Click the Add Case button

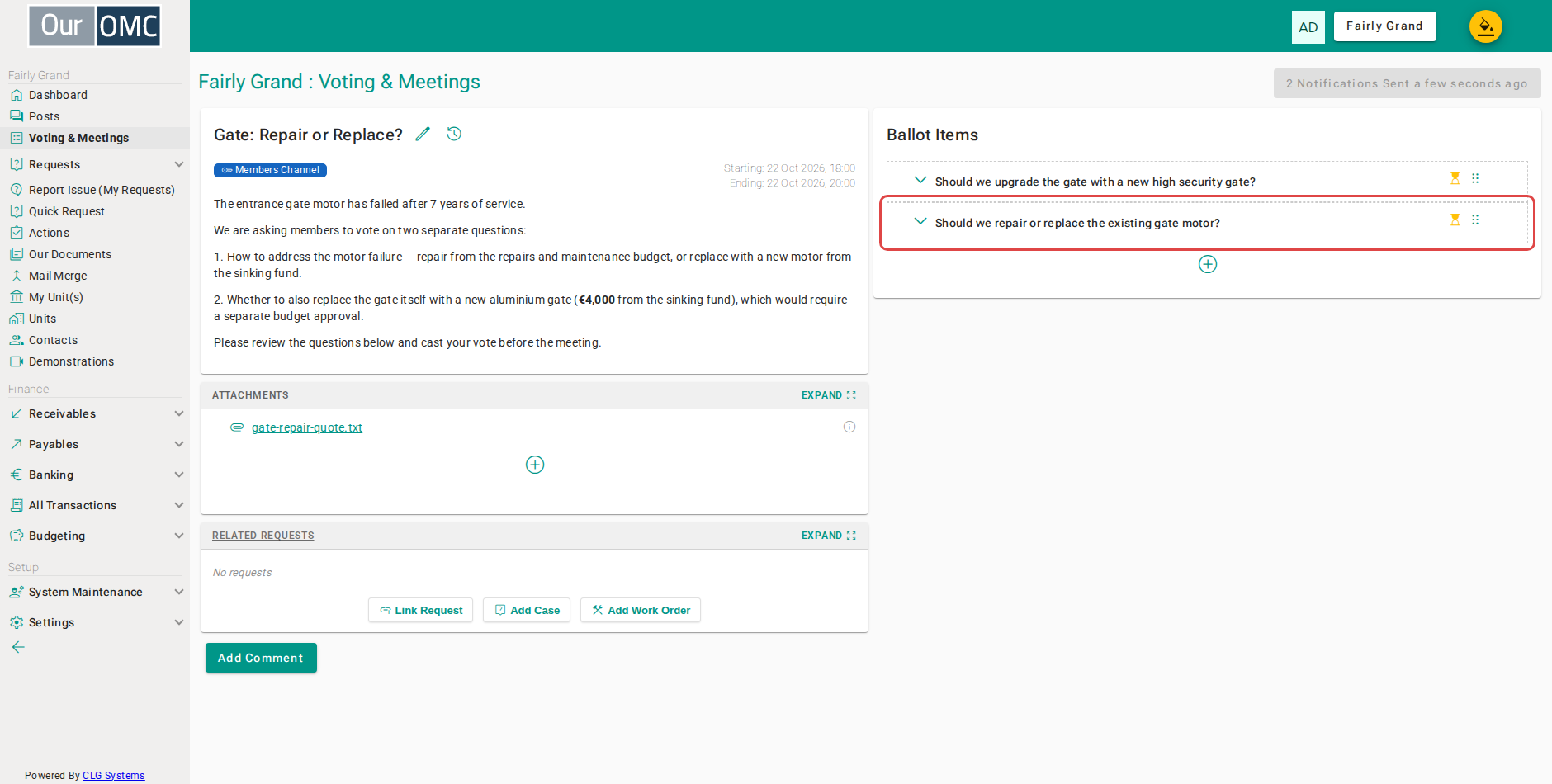click(527, 610)
